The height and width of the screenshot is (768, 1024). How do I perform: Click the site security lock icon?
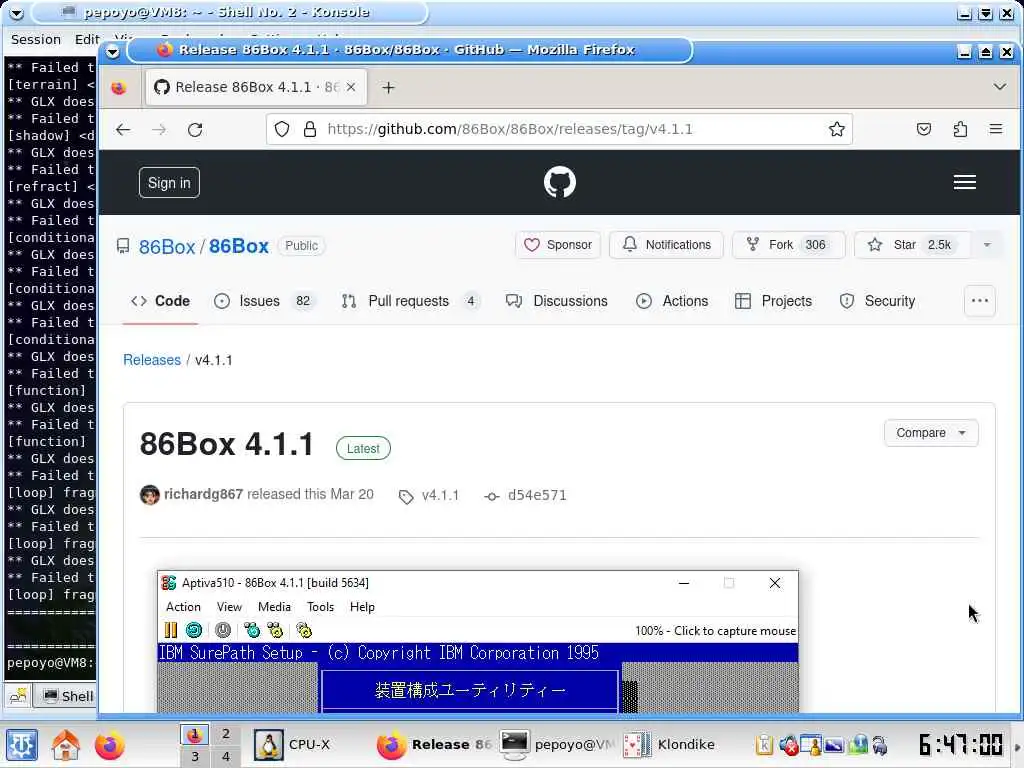310,129
